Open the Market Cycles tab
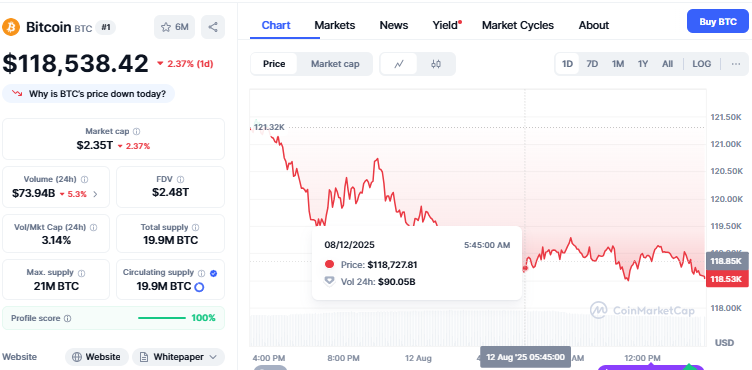 pos(518,25)
